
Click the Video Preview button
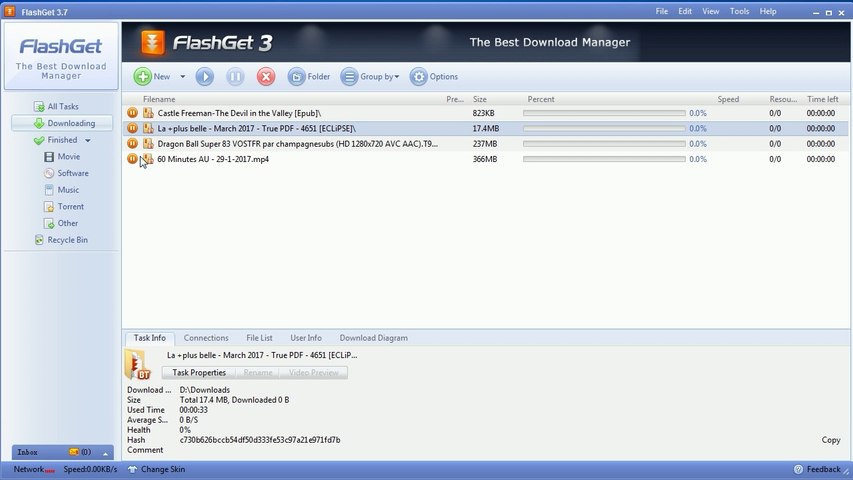(x=313, y=373)
